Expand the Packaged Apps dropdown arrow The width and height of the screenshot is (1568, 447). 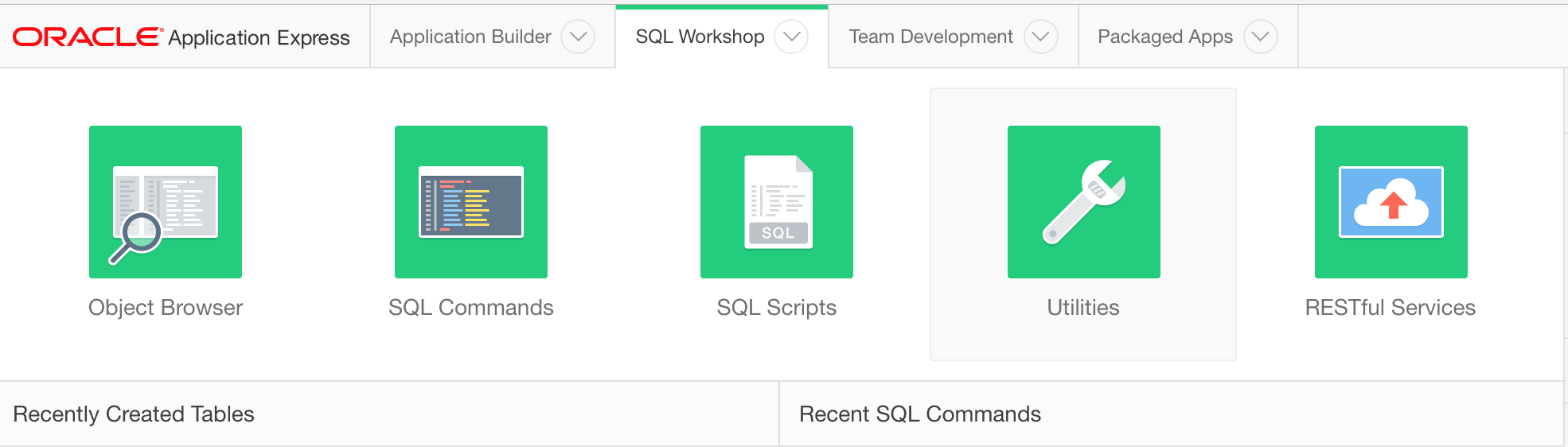(1261, 37)
